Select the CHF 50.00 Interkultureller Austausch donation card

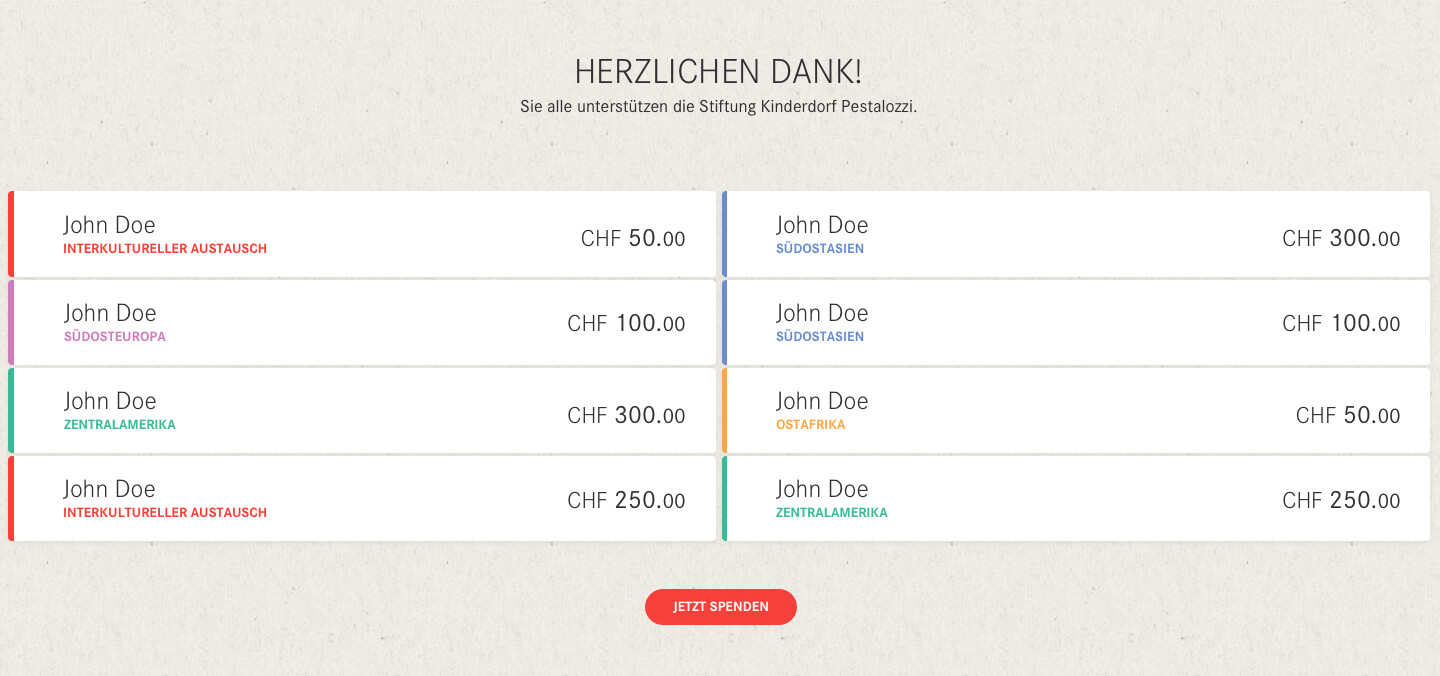pos(362,234)
